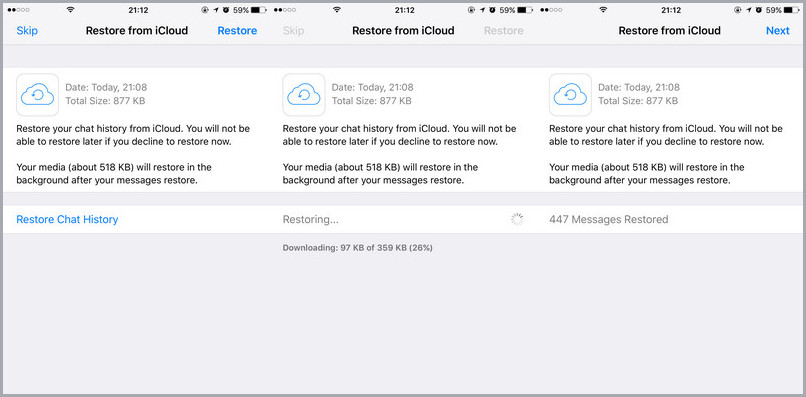
Task: Tap the '447 Messages Restored' text
Action: click(609, 220)
